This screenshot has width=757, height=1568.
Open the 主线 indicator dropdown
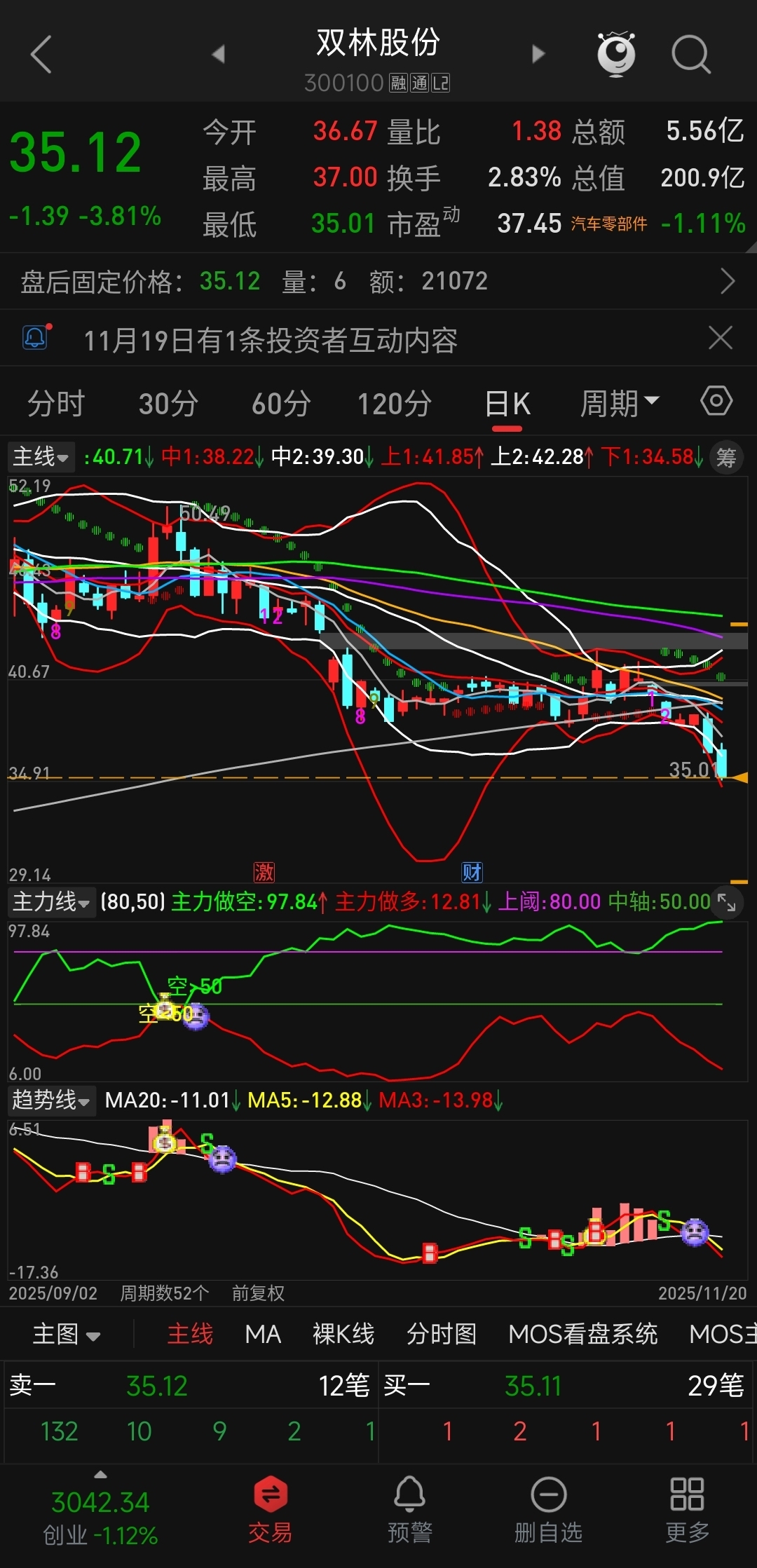pos(41,457)
